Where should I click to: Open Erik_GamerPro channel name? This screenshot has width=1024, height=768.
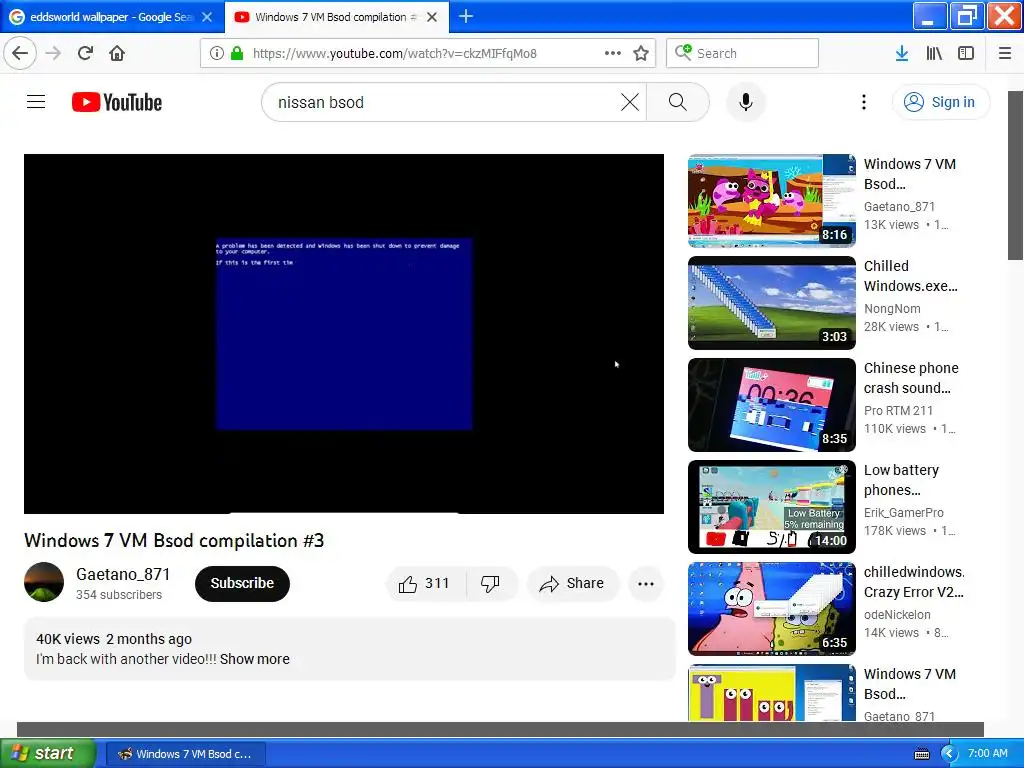(x=903, y=513)
